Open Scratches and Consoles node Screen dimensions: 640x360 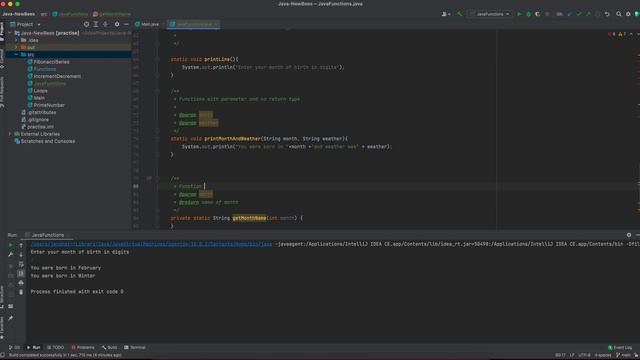(44, 141)
